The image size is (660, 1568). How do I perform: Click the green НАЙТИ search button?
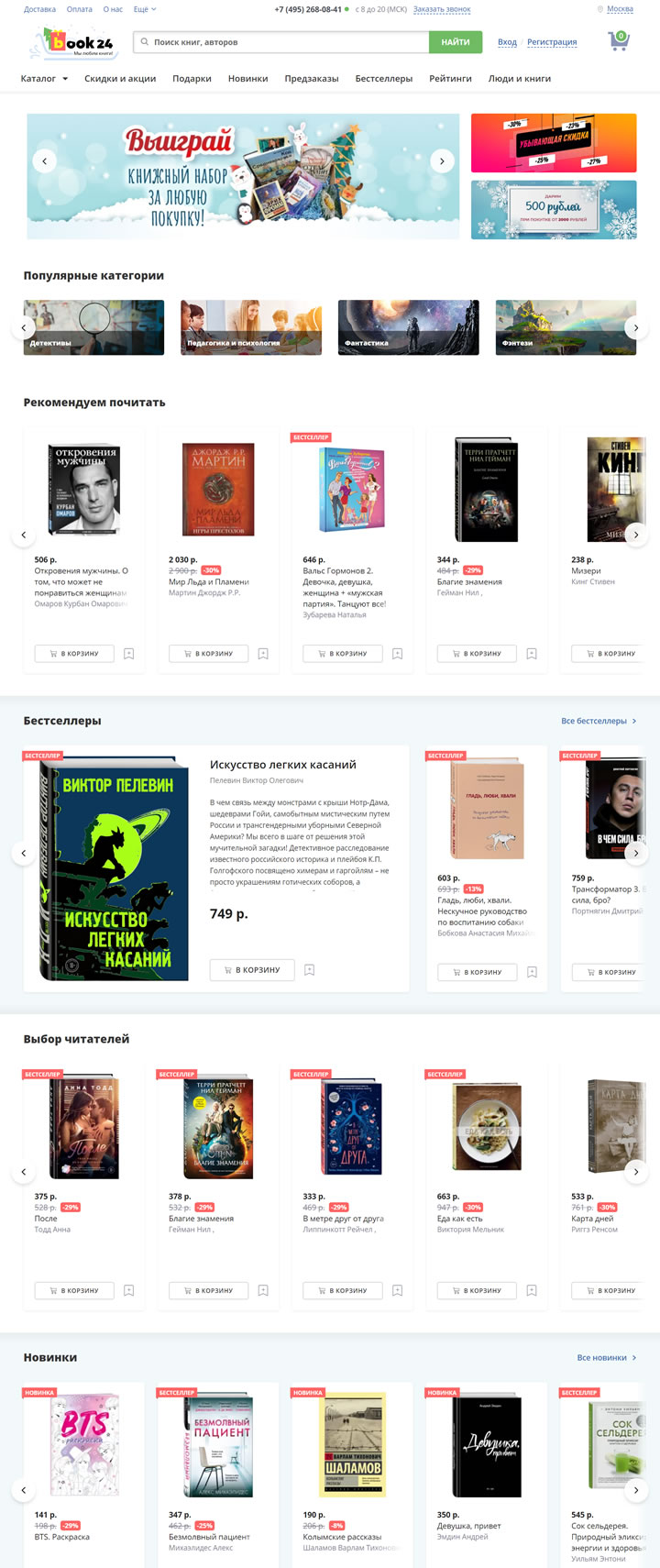pyautogui.click(x=455, y=42)
